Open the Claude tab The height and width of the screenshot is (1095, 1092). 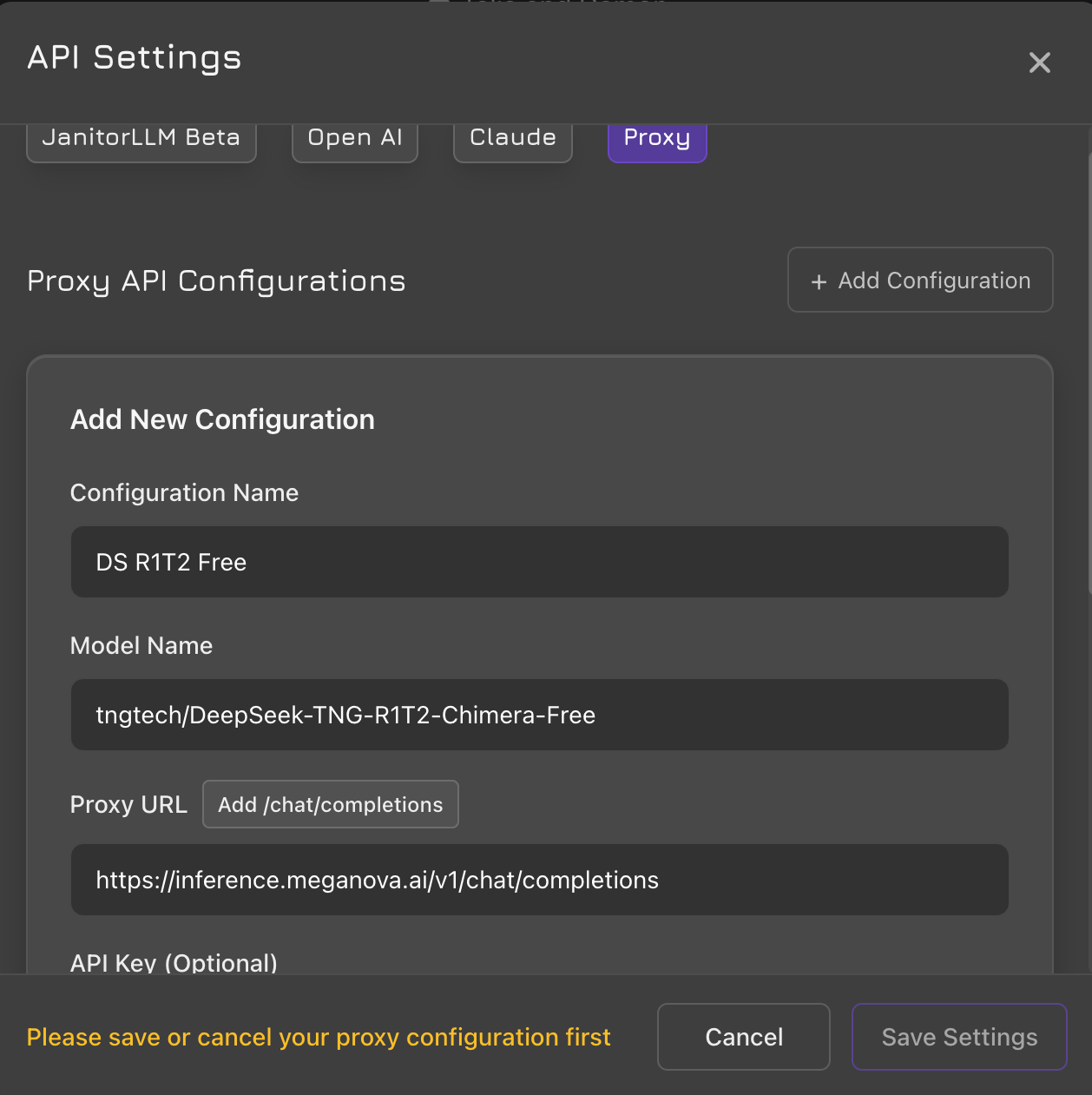[x=513, y=139]
